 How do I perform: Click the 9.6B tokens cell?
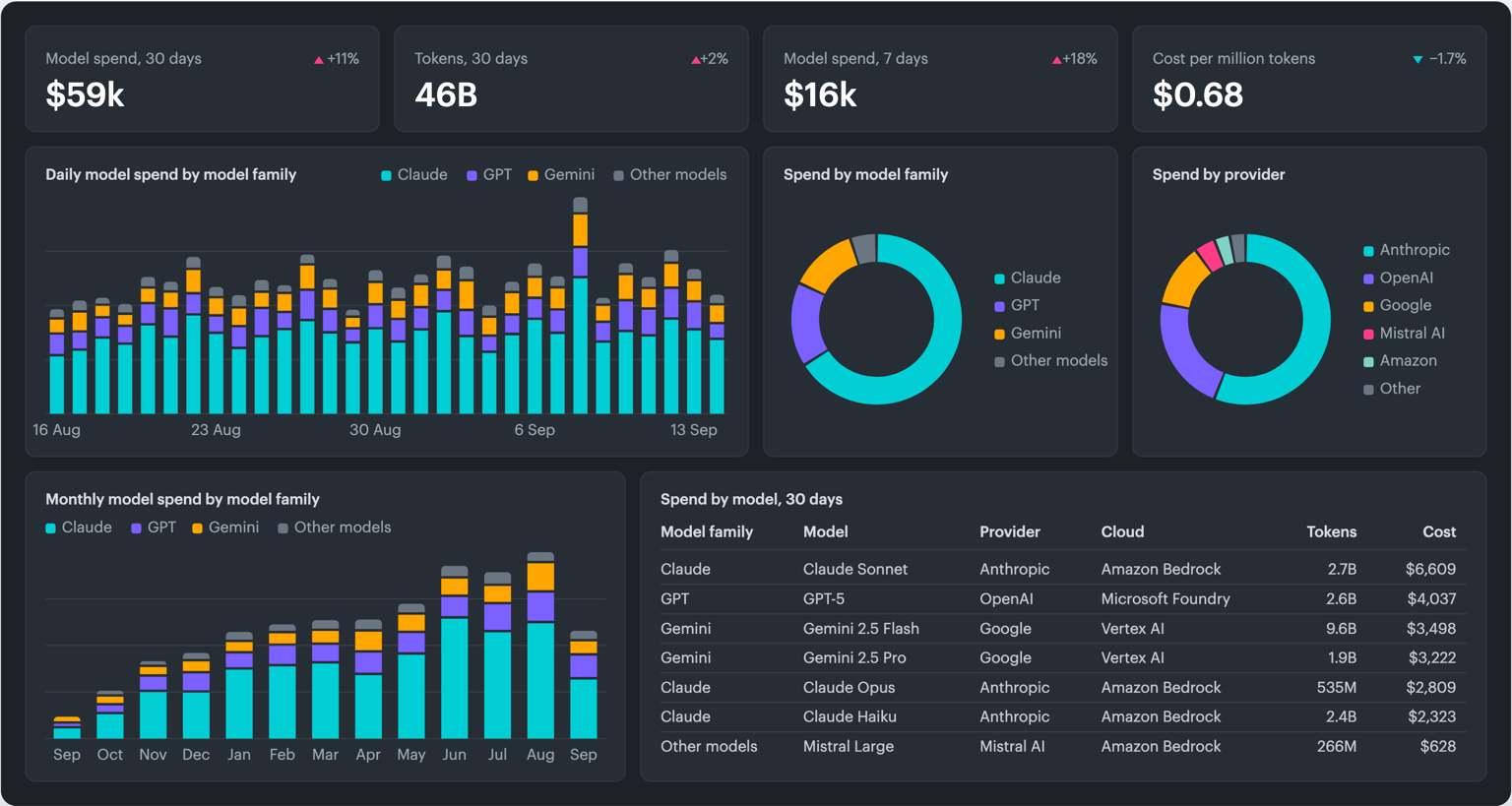click(x=1341, y=628)
